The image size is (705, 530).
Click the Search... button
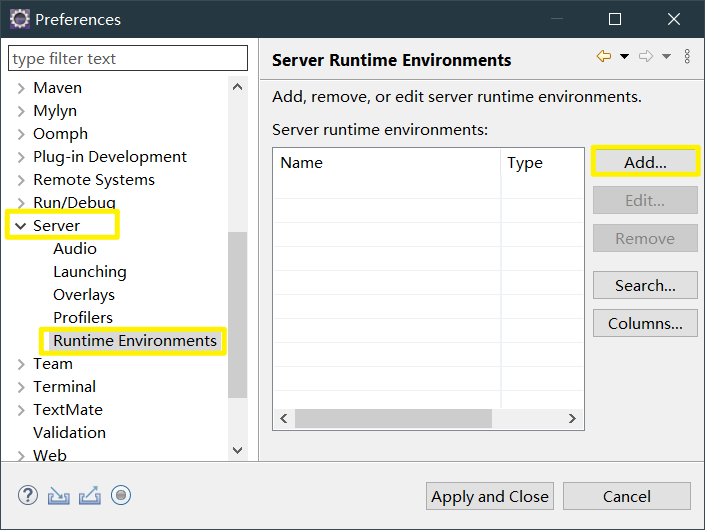pos(645,286)
